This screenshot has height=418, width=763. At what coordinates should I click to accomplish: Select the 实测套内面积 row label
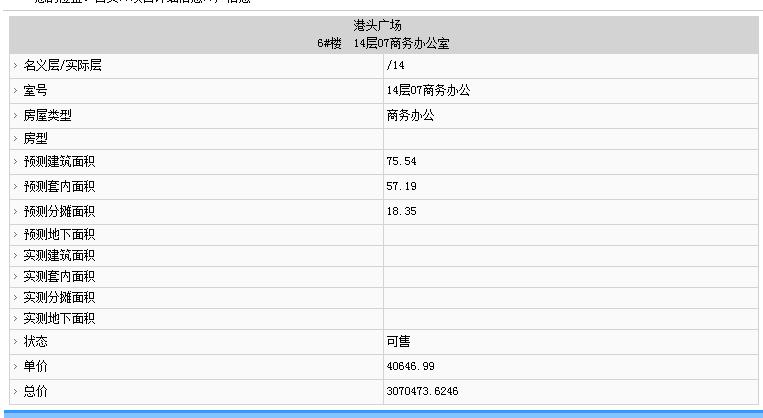(59, 276)
